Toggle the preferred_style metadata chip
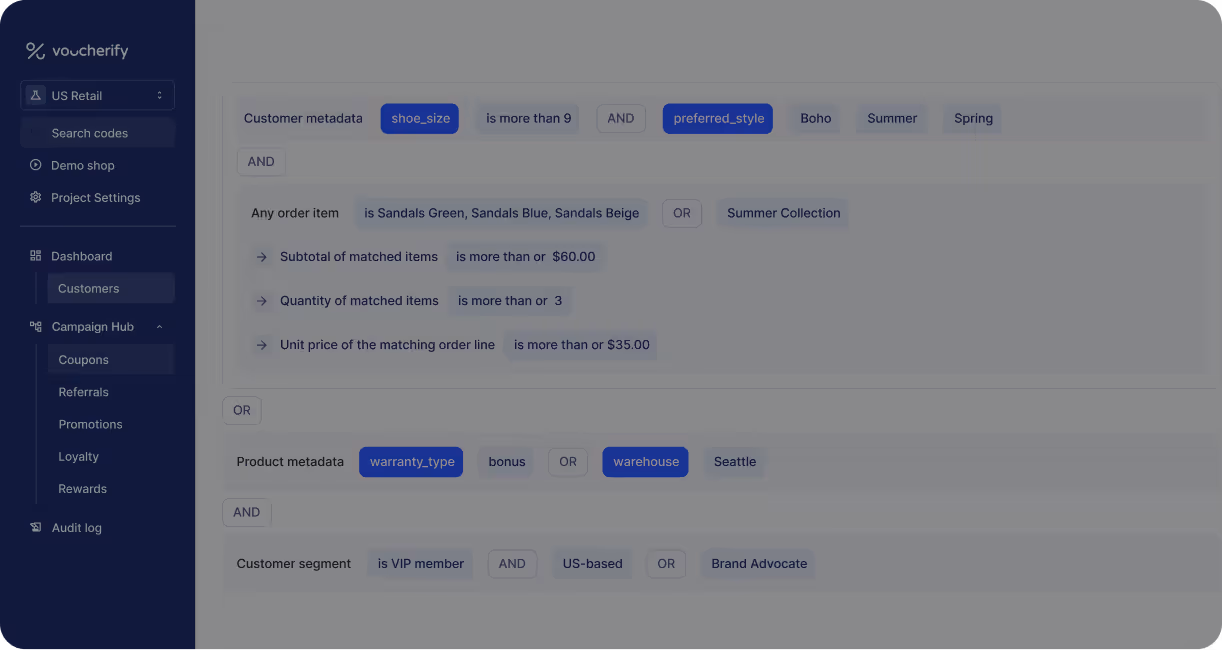Viewport: 1222px width, 650px height. 717,118
